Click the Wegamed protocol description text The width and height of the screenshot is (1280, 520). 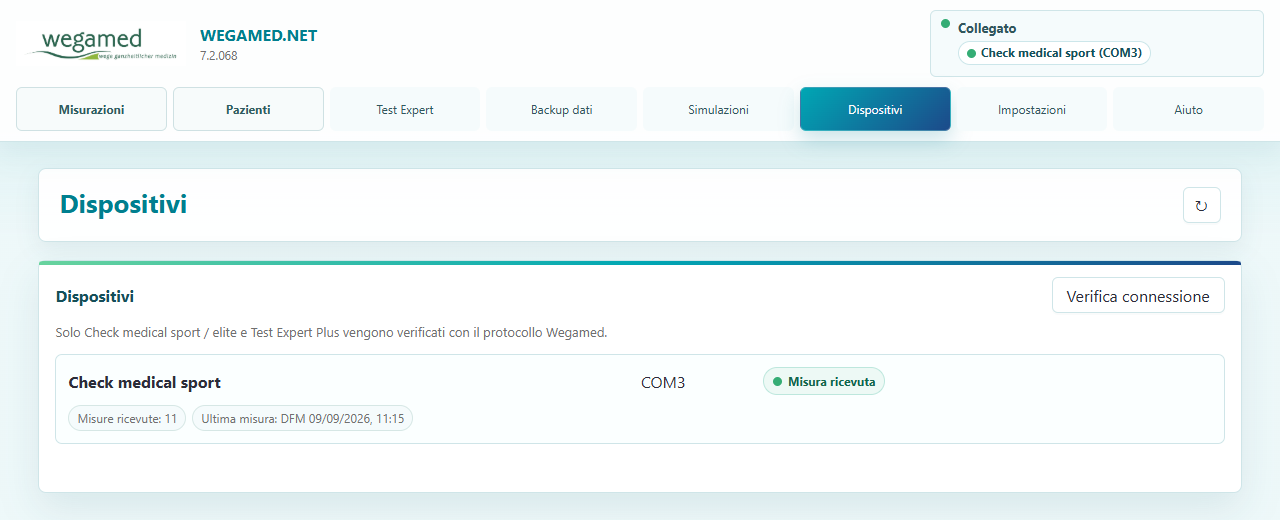[331, 332]
